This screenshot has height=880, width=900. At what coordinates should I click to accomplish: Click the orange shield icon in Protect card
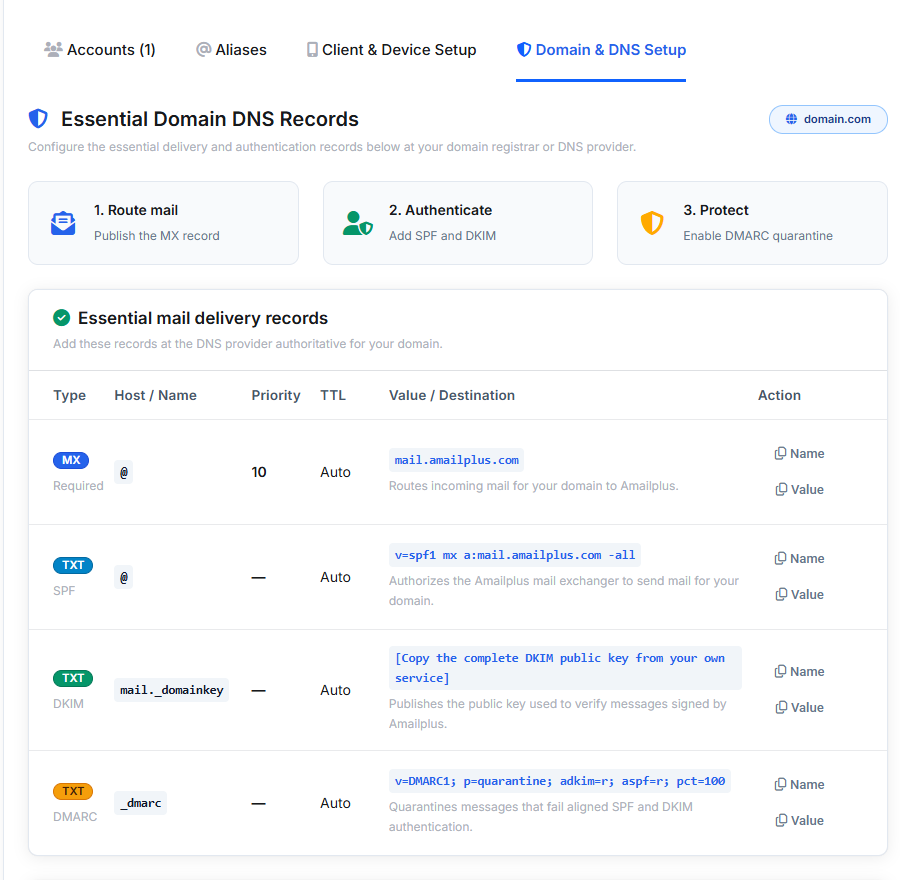pos(652,223)
